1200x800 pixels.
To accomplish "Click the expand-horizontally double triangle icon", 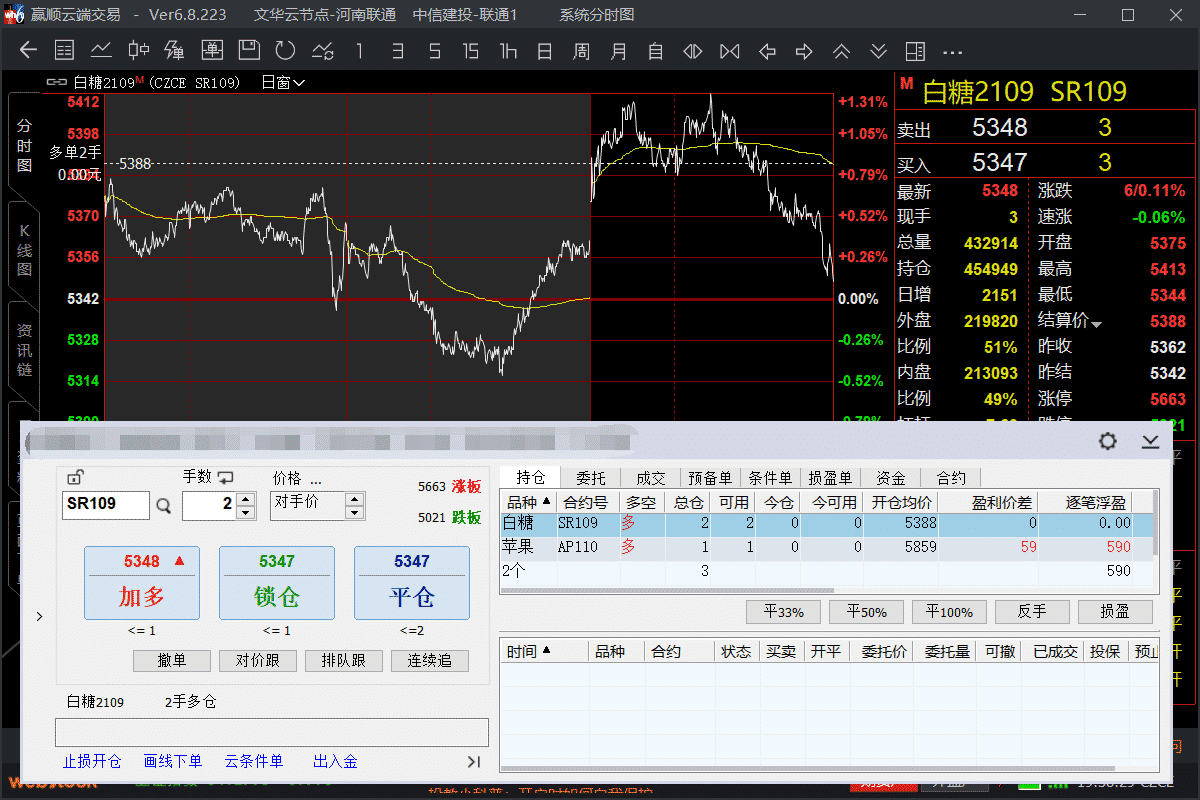I will pyautogui.click(x=692, y=51).
